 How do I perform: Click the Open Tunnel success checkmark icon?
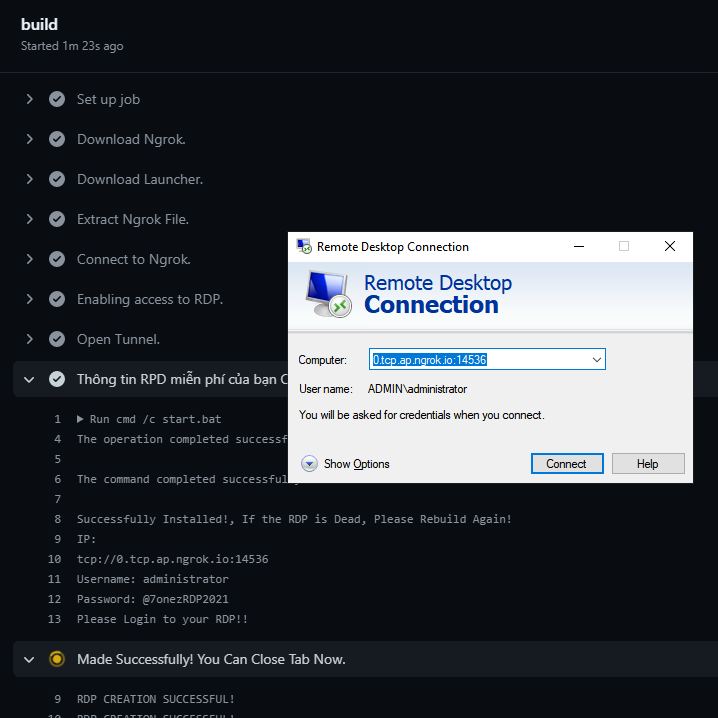pos(57,339)
